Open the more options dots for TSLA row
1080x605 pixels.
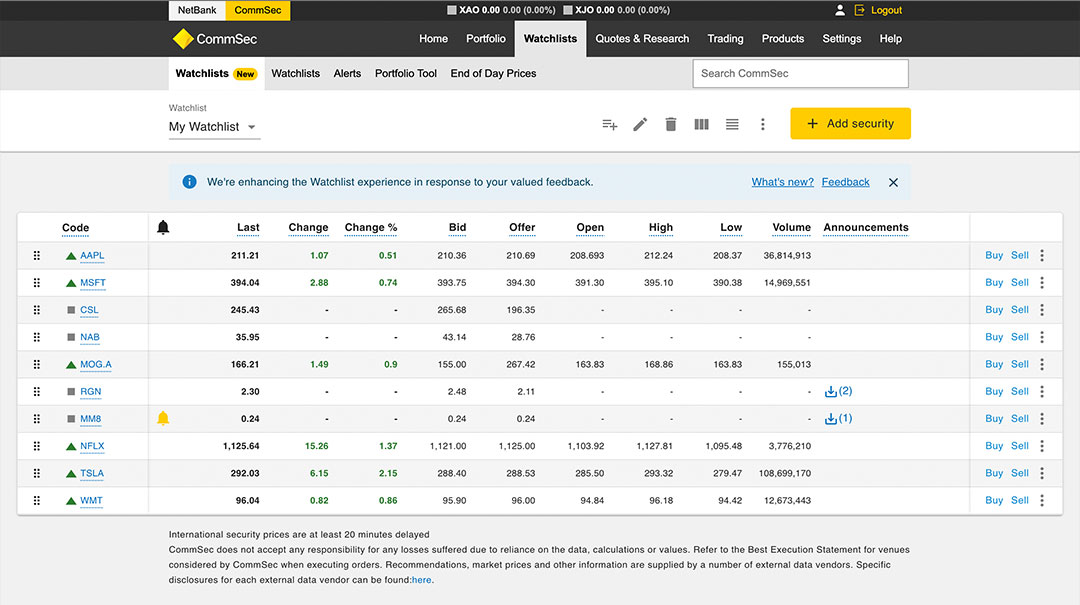[x=1042, y=473]
